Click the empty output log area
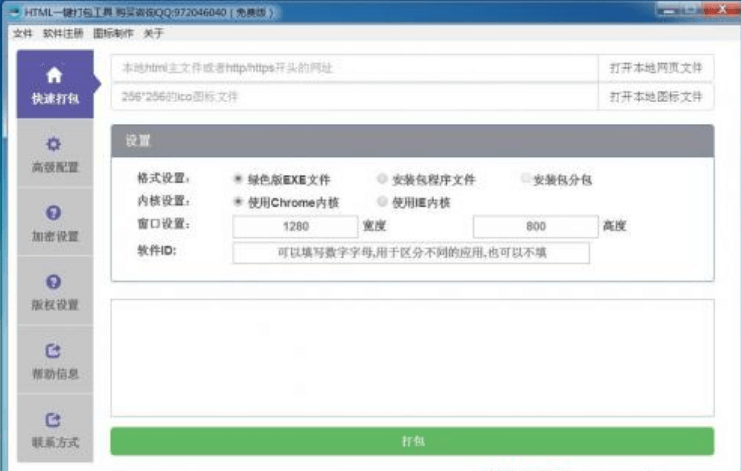 click(412, 358)
